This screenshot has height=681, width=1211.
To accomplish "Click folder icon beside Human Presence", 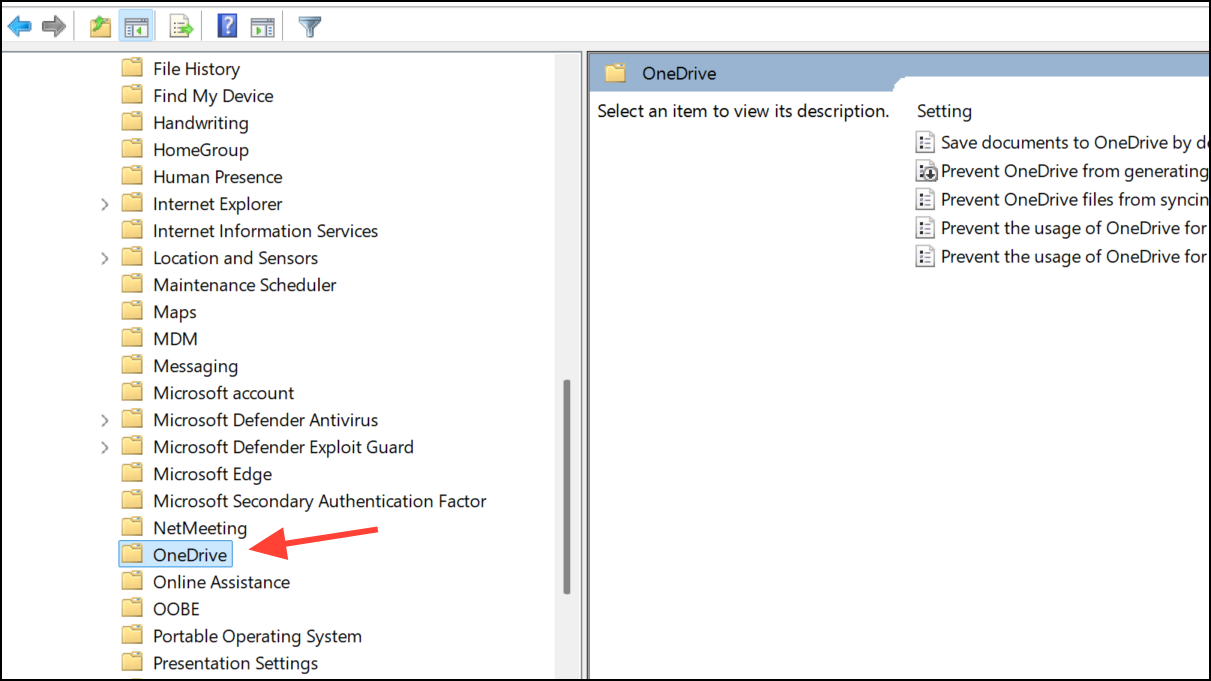I will click(x=132, y=176).
